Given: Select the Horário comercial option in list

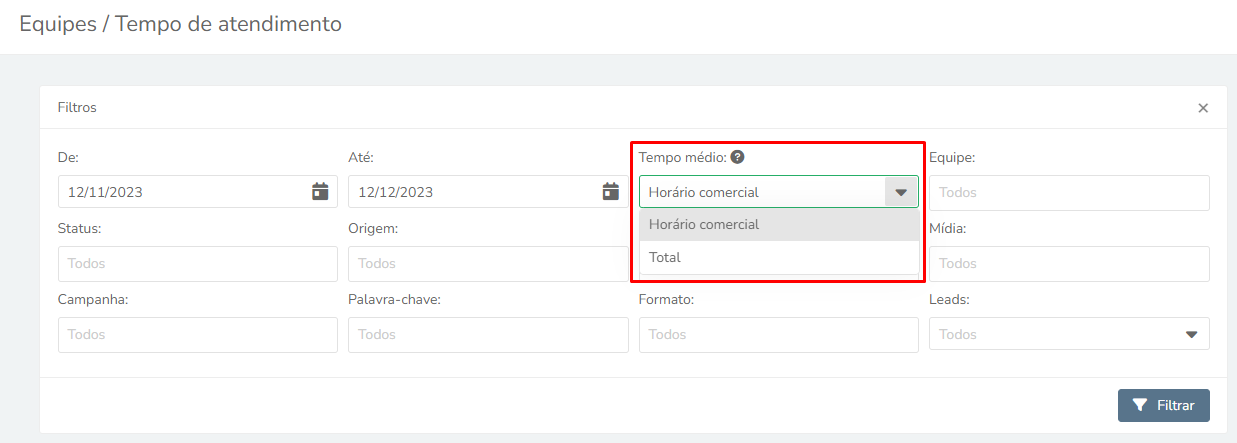Looking at the screenshot, I should [779, 224].
